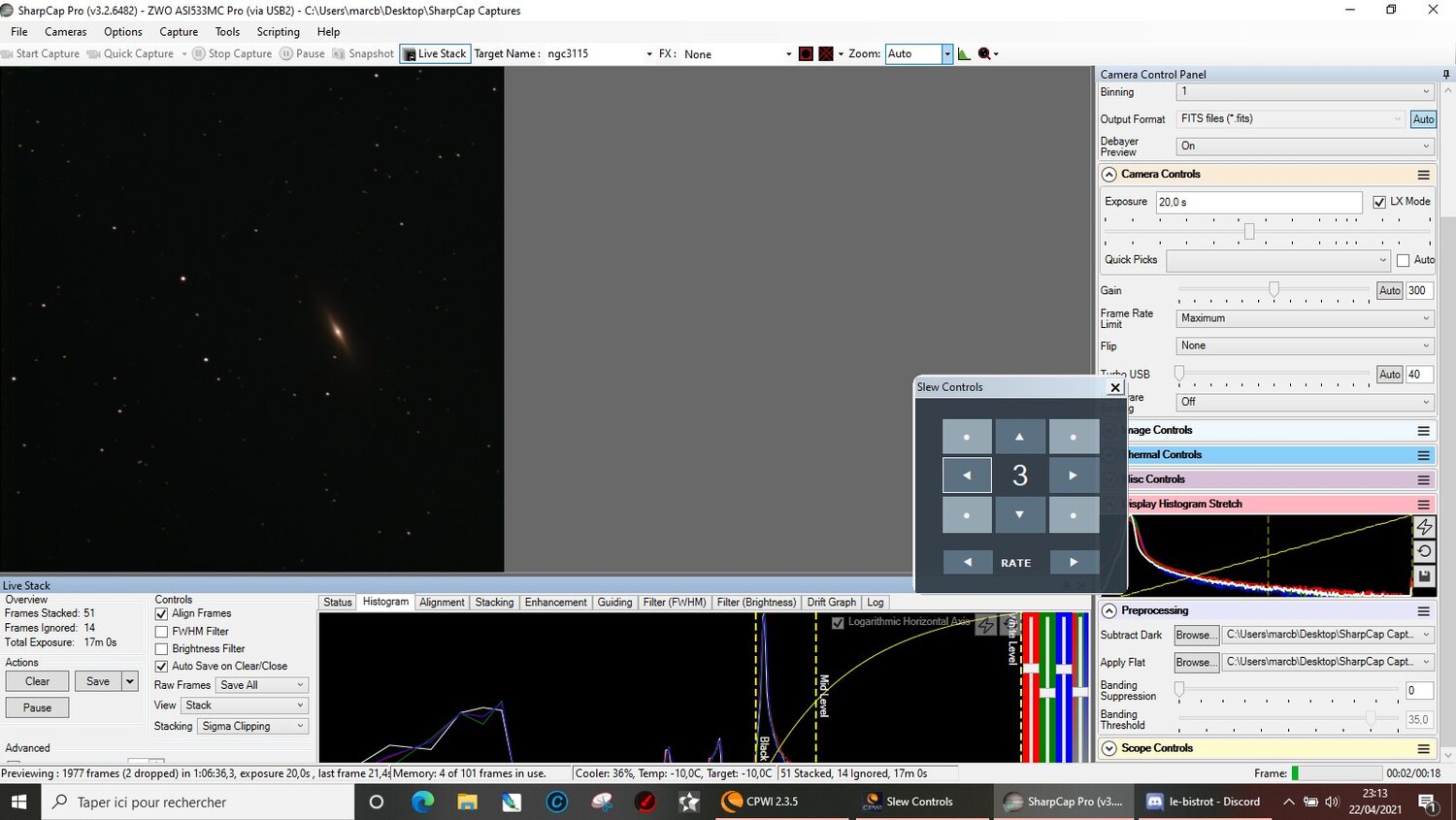
Task: Open the Stacking Sigma Clipping dropdown
Action: (253, 726)
